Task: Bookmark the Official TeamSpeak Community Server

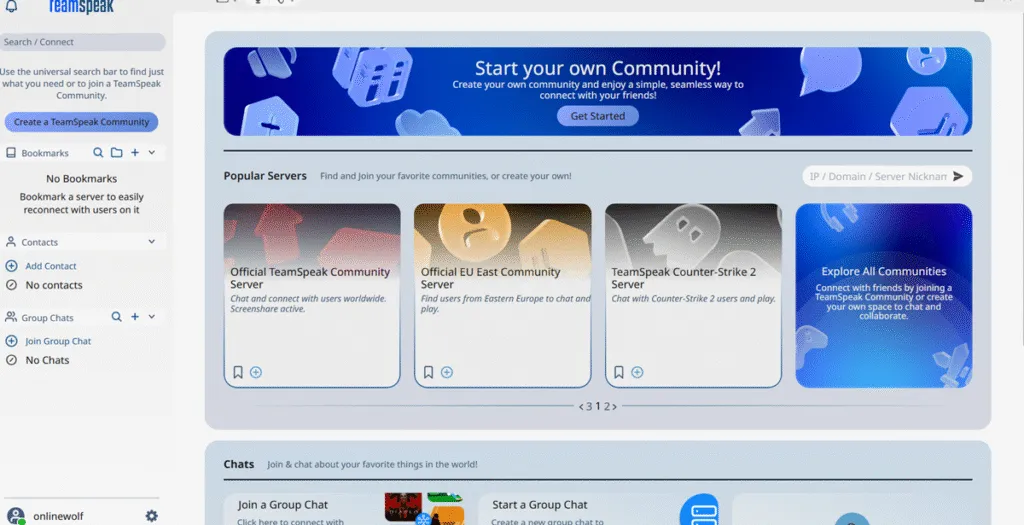Action: (238, 372)
